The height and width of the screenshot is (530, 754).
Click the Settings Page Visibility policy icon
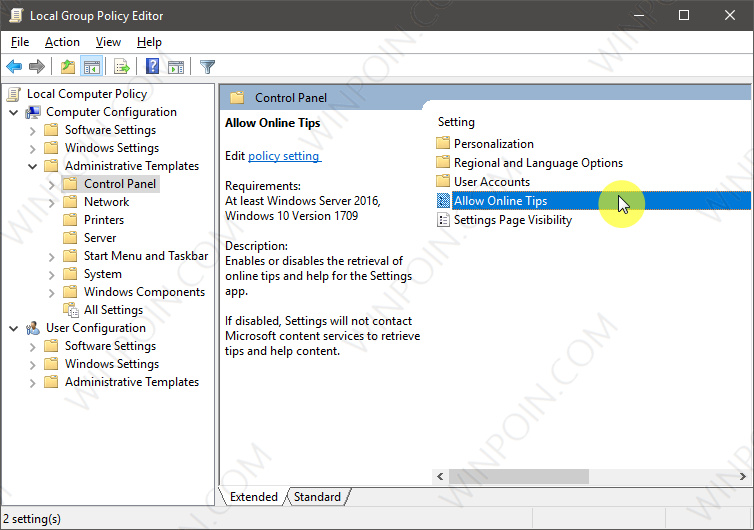click(443, 220)
